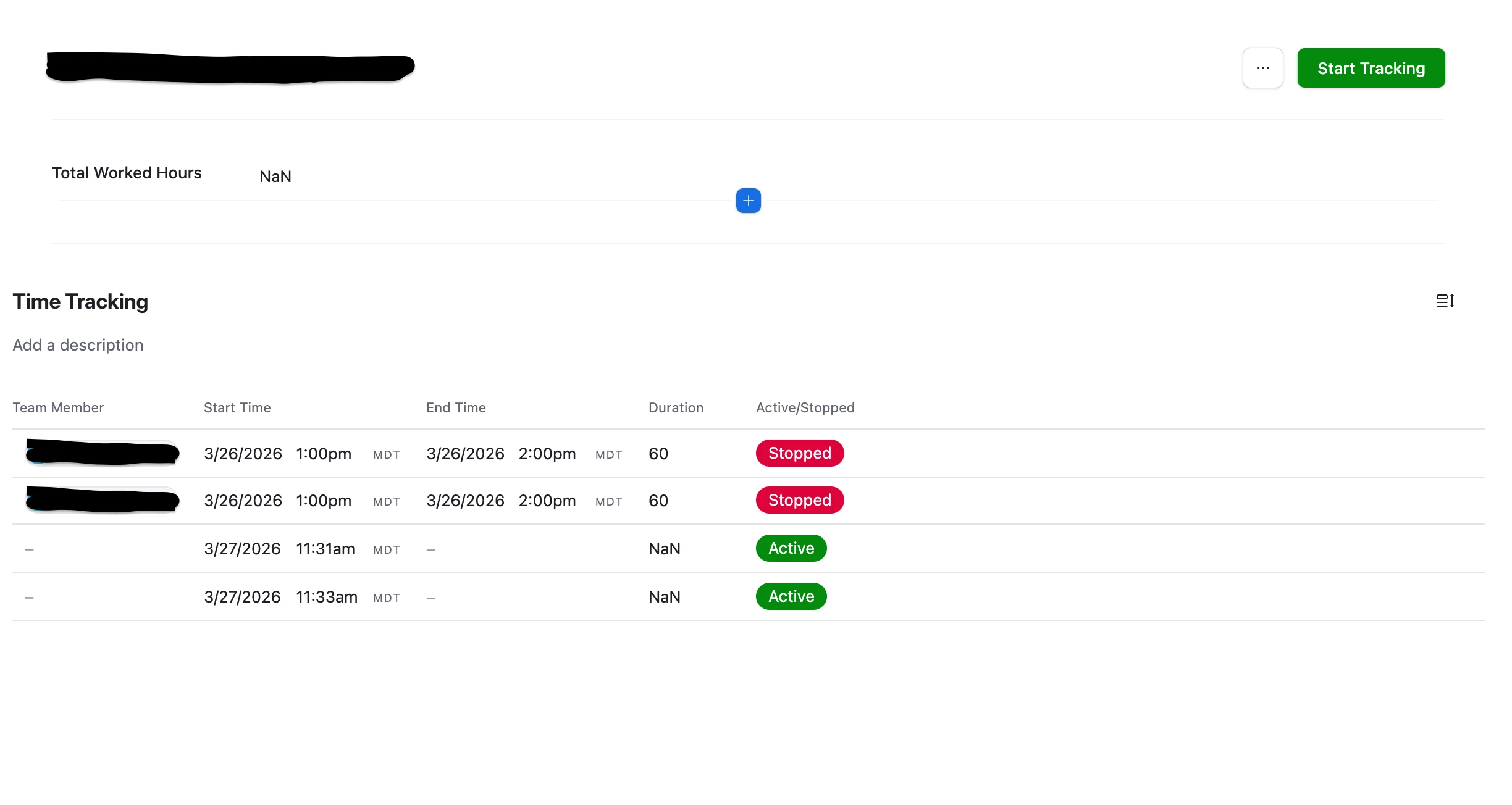Click the NaN duration of 11:33am entry
Image resolution: width=1512 pixels, height=805 pixels.
click(664, 597)
